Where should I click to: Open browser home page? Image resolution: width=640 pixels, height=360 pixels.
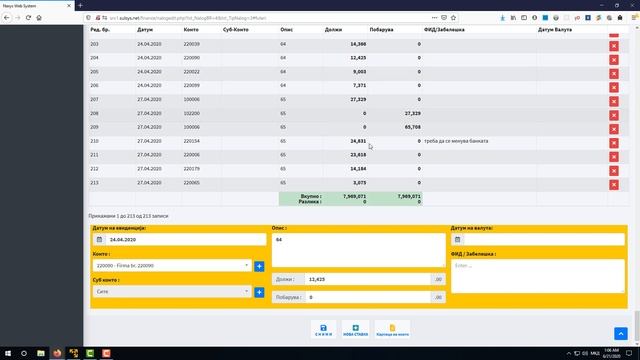click(x=39, y=18)
